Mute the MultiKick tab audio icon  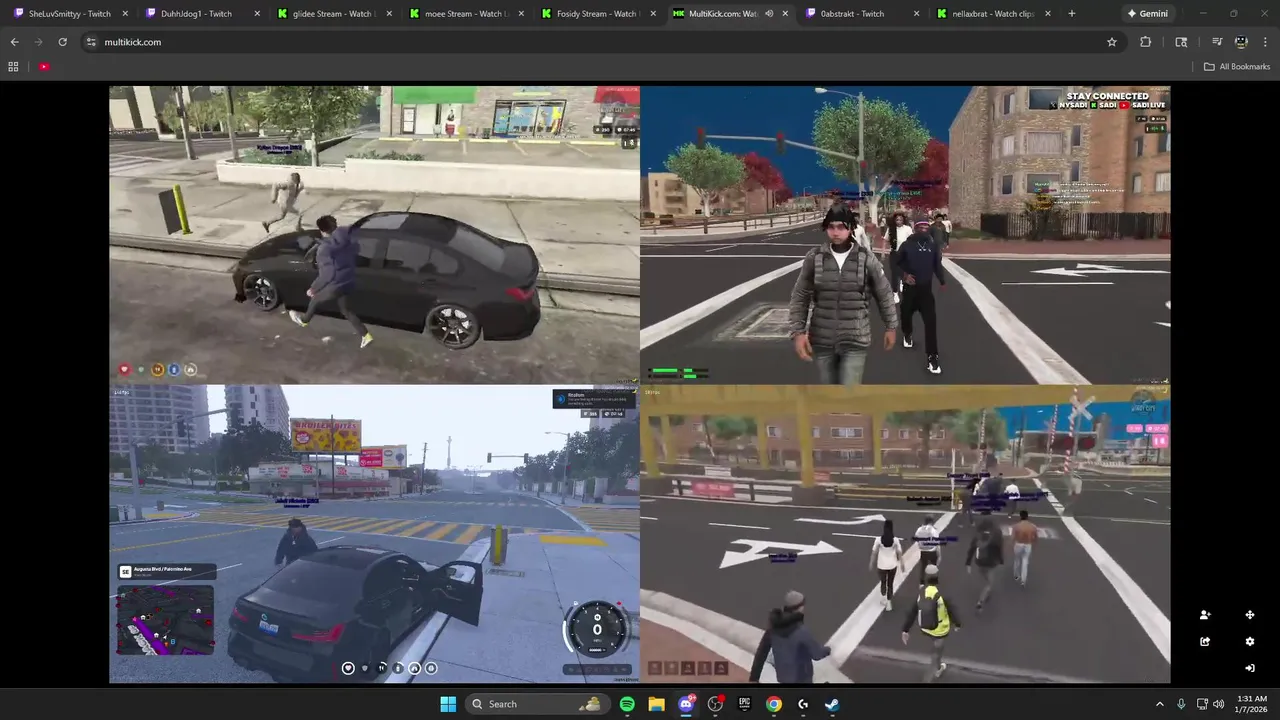pyautogui.click(x=768, y=14)
